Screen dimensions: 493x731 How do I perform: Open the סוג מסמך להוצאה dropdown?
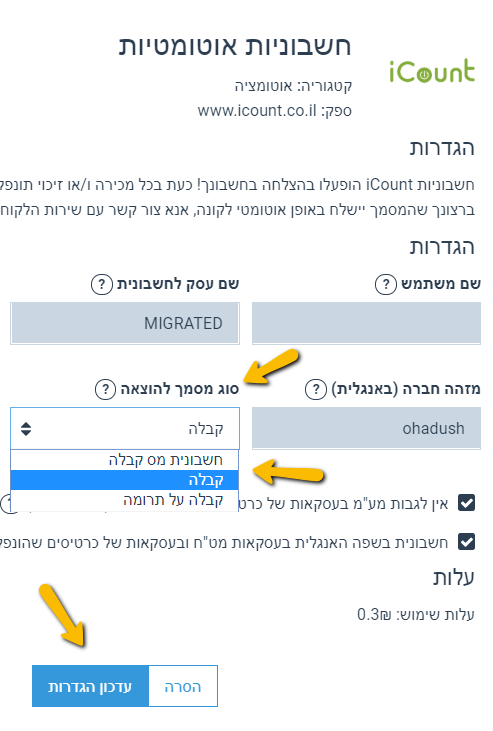pos(125,428)
